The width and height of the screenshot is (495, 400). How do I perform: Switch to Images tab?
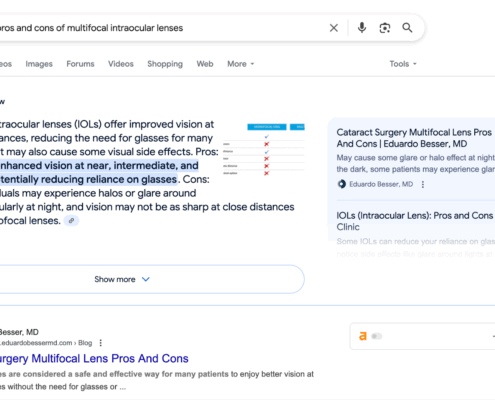tap(39, 64)
